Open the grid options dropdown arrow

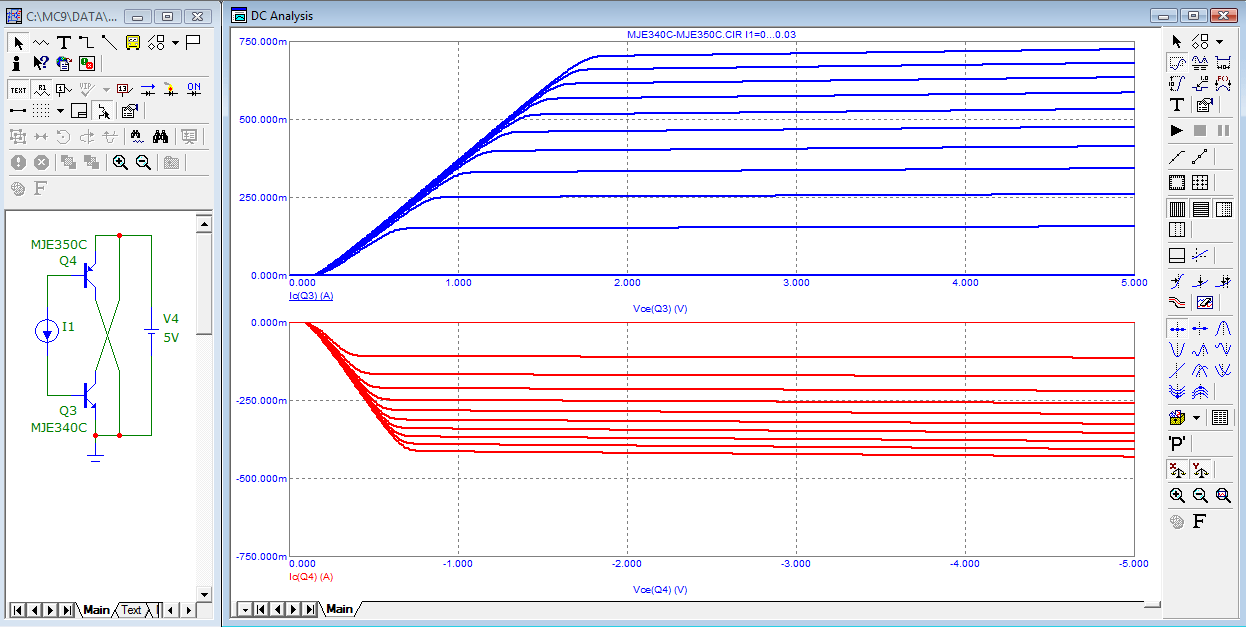[x=60, y=111]
